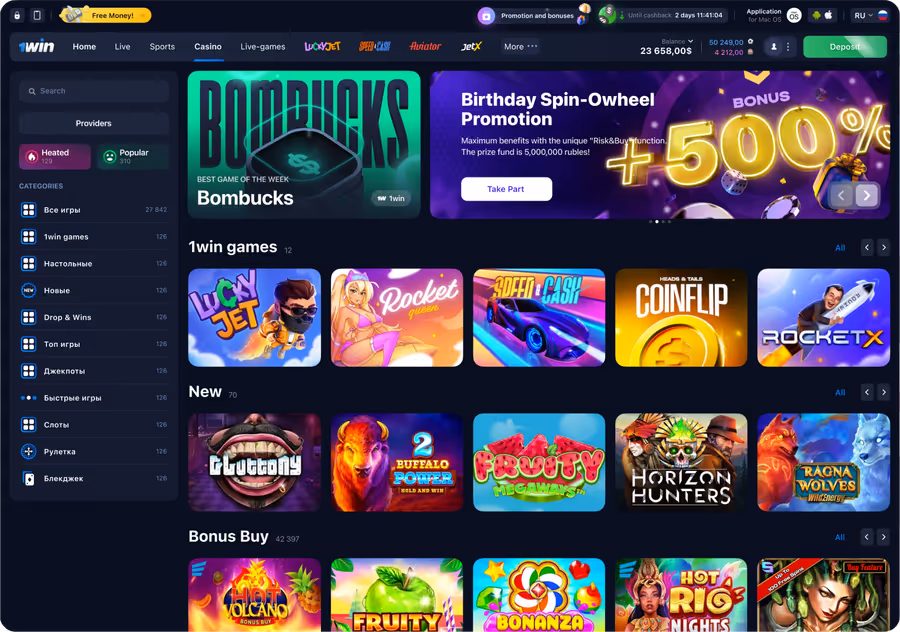Open JetX from the top navigation
The width and height of the screenshot is (900, 632).
[471, 46]
